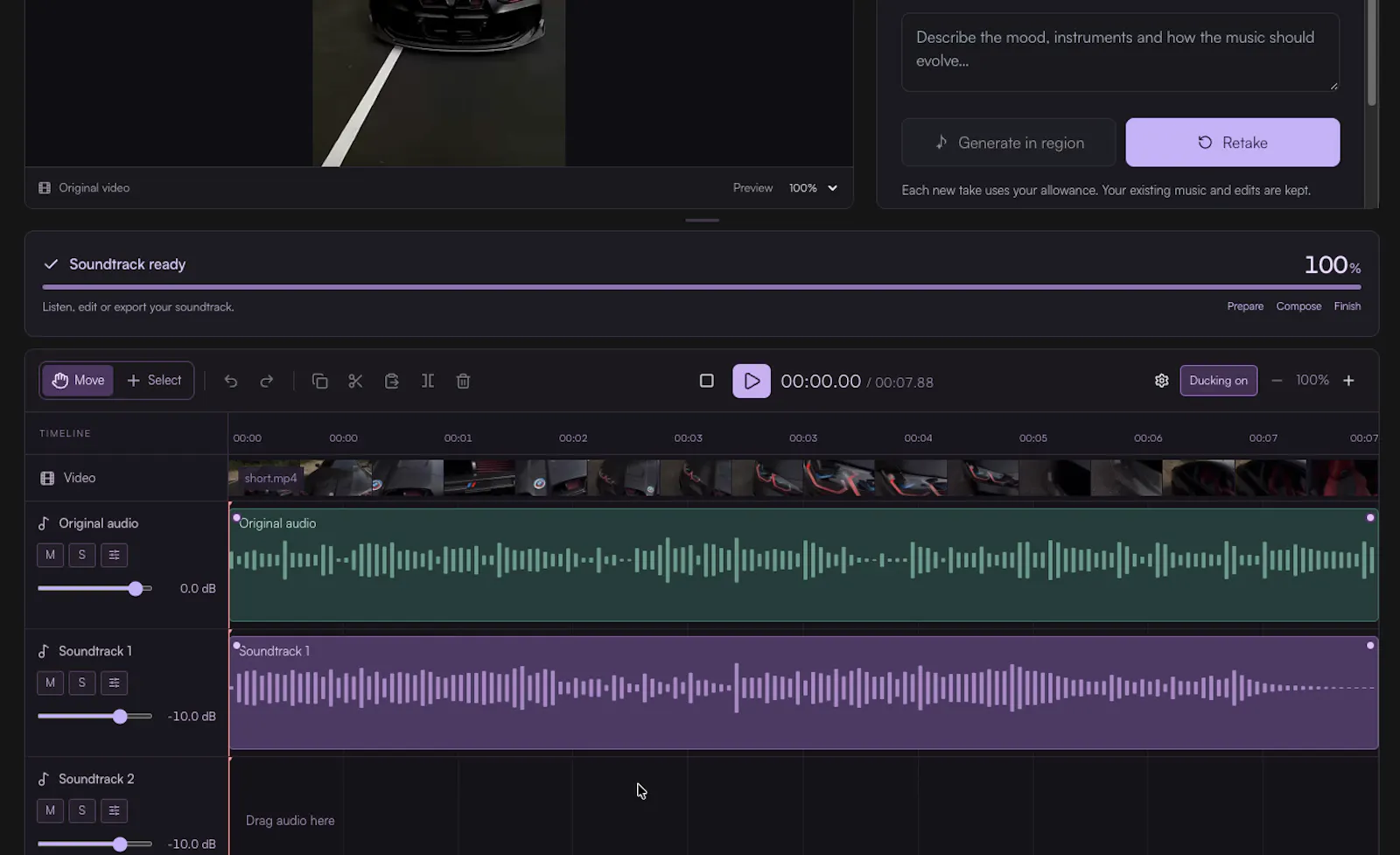
Task: Click the split-at-playhead icon
Action: [x=428, y=381]
